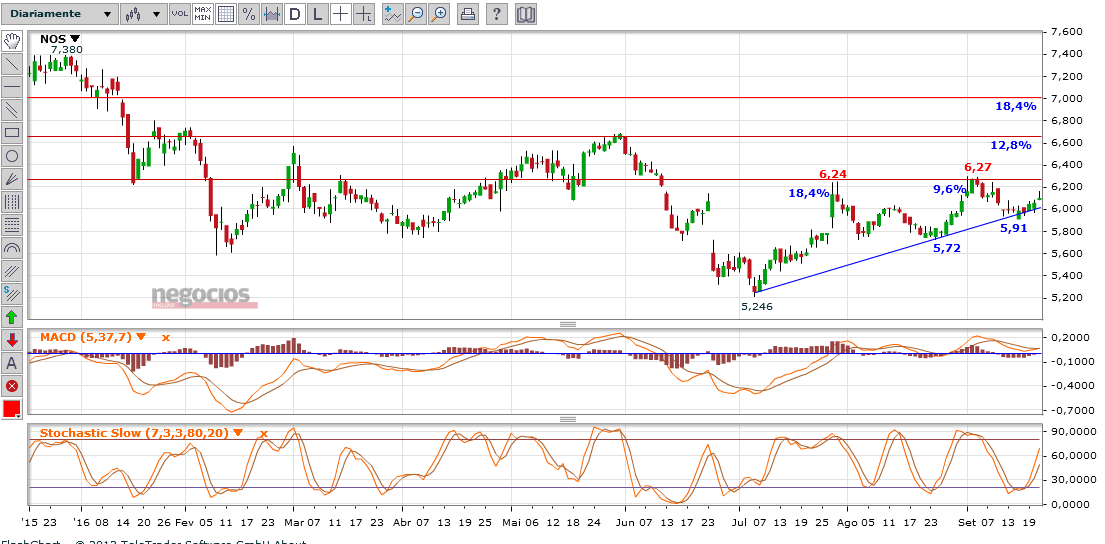Toggle the VOL volume display
This screenshot has width=1105, height=544.
tap(180, 14)
